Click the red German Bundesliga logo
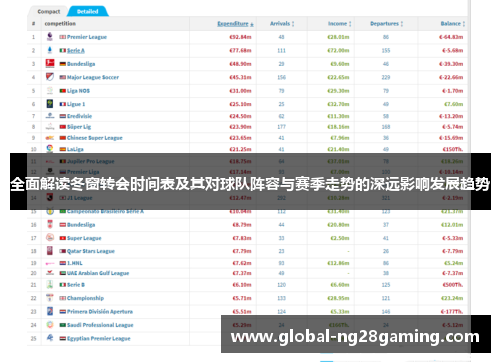Viewport: 500px width, 362px height. point(50,63)
